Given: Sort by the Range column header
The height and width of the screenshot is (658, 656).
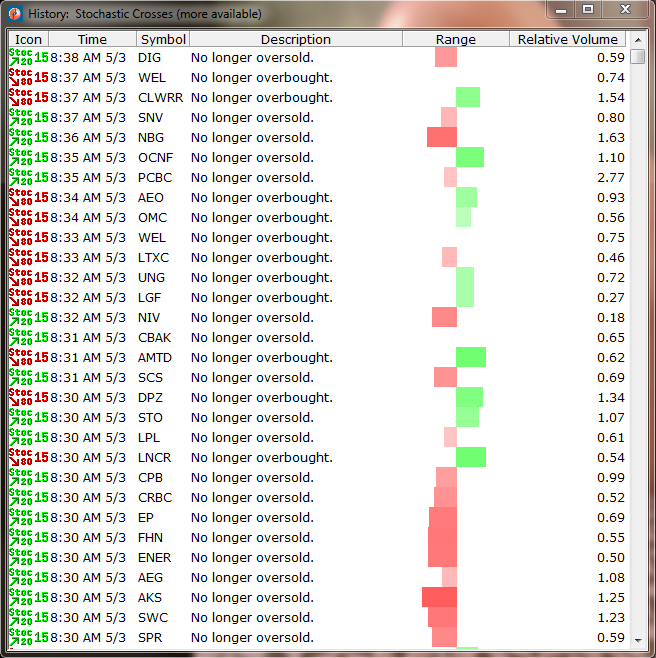Looking at the screenshot, I should click(456, 39).
